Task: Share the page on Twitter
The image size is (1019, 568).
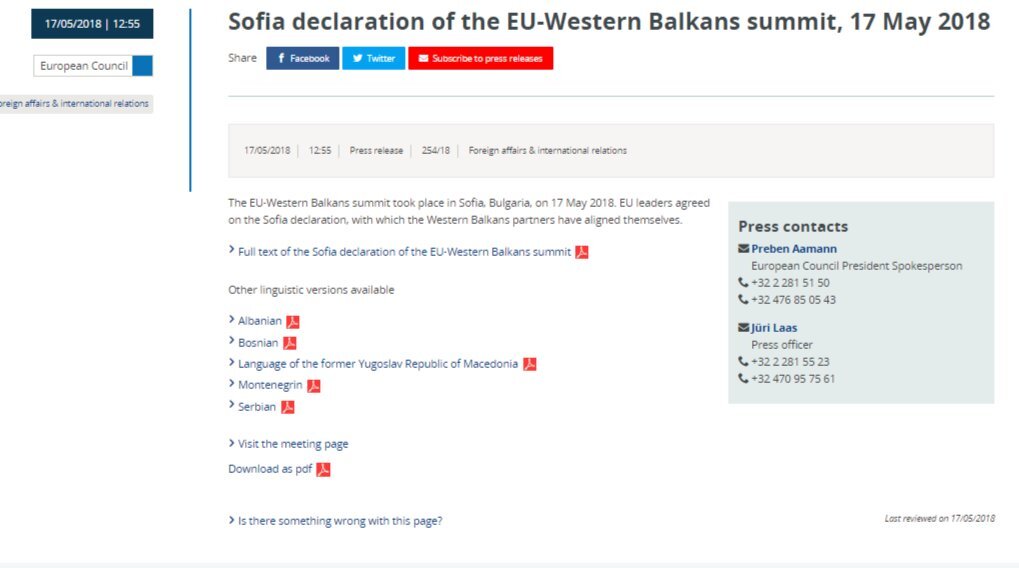Action: pyautogui.click(x=374, y=58)
